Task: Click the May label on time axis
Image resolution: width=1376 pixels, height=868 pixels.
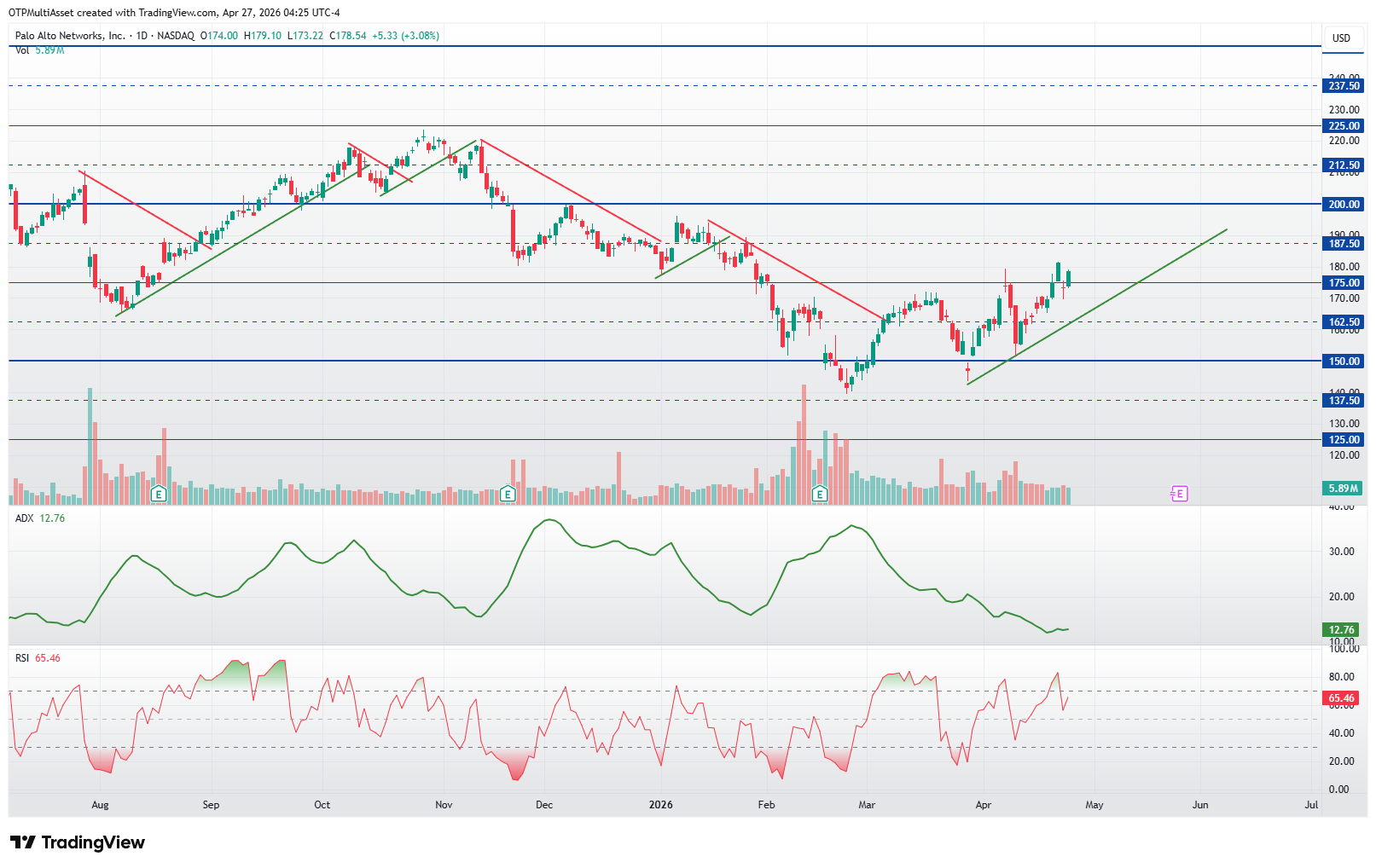Action: (x=1094, y=805)
